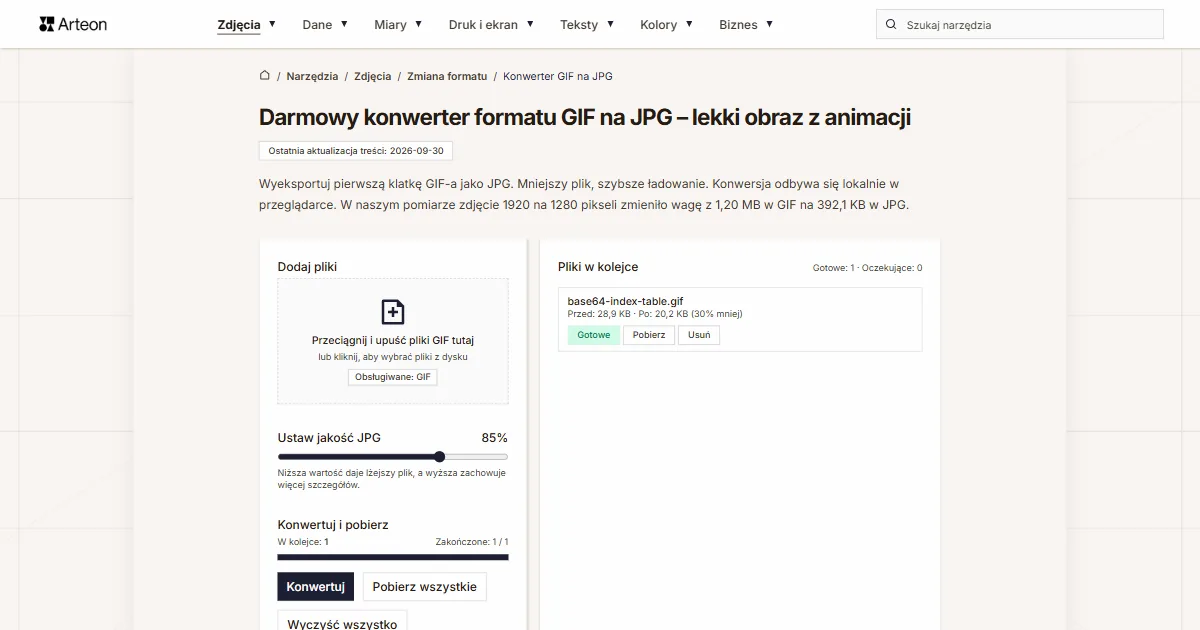
Task: Click the Ostatnia aktualizacja treści date badge
Action: [x=358, y=150]
